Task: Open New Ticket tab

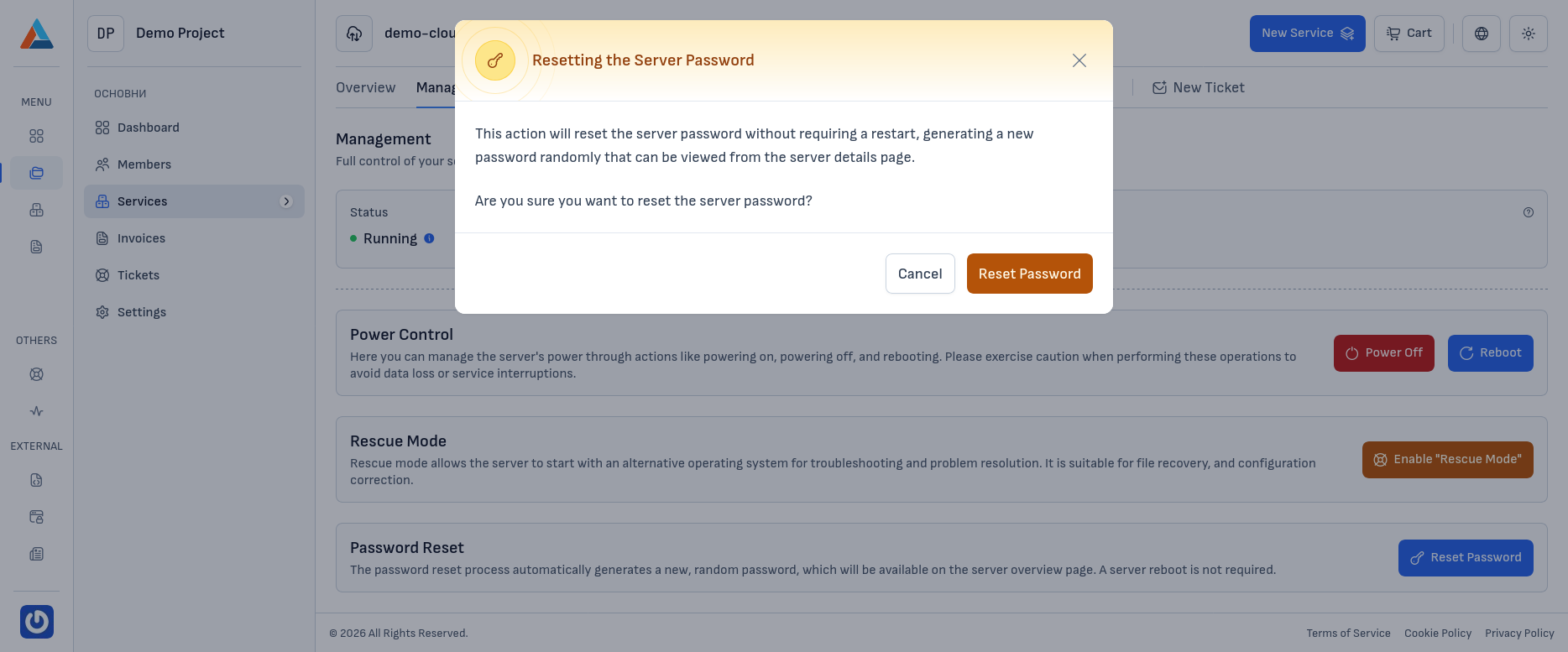Action: (x=1199, y=87)
